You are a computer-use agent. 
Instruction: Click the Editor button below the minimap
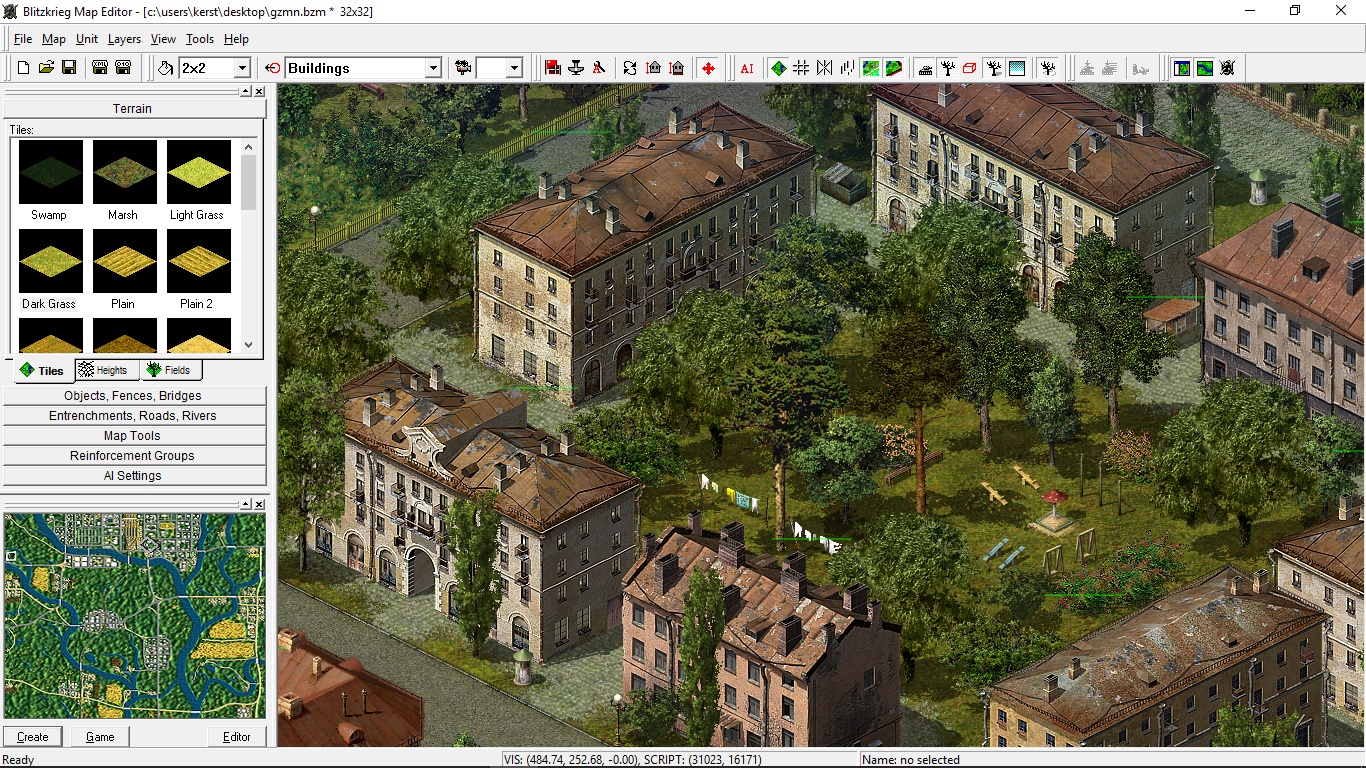coord(237,737)
